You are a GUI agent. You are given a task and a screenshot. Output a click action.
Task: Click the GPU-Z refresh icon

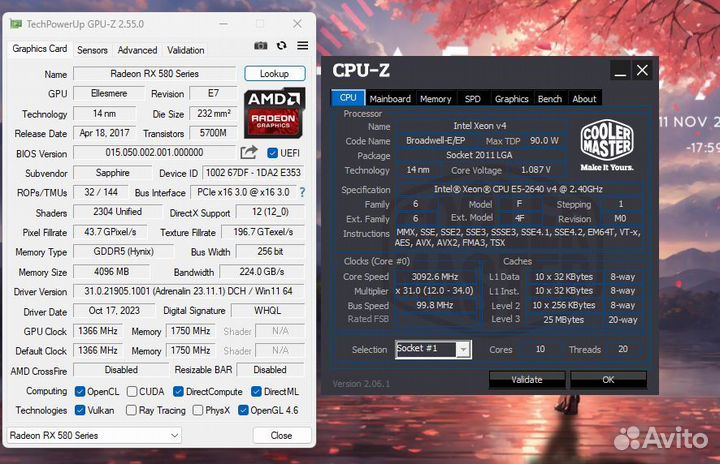click(281, 46)
